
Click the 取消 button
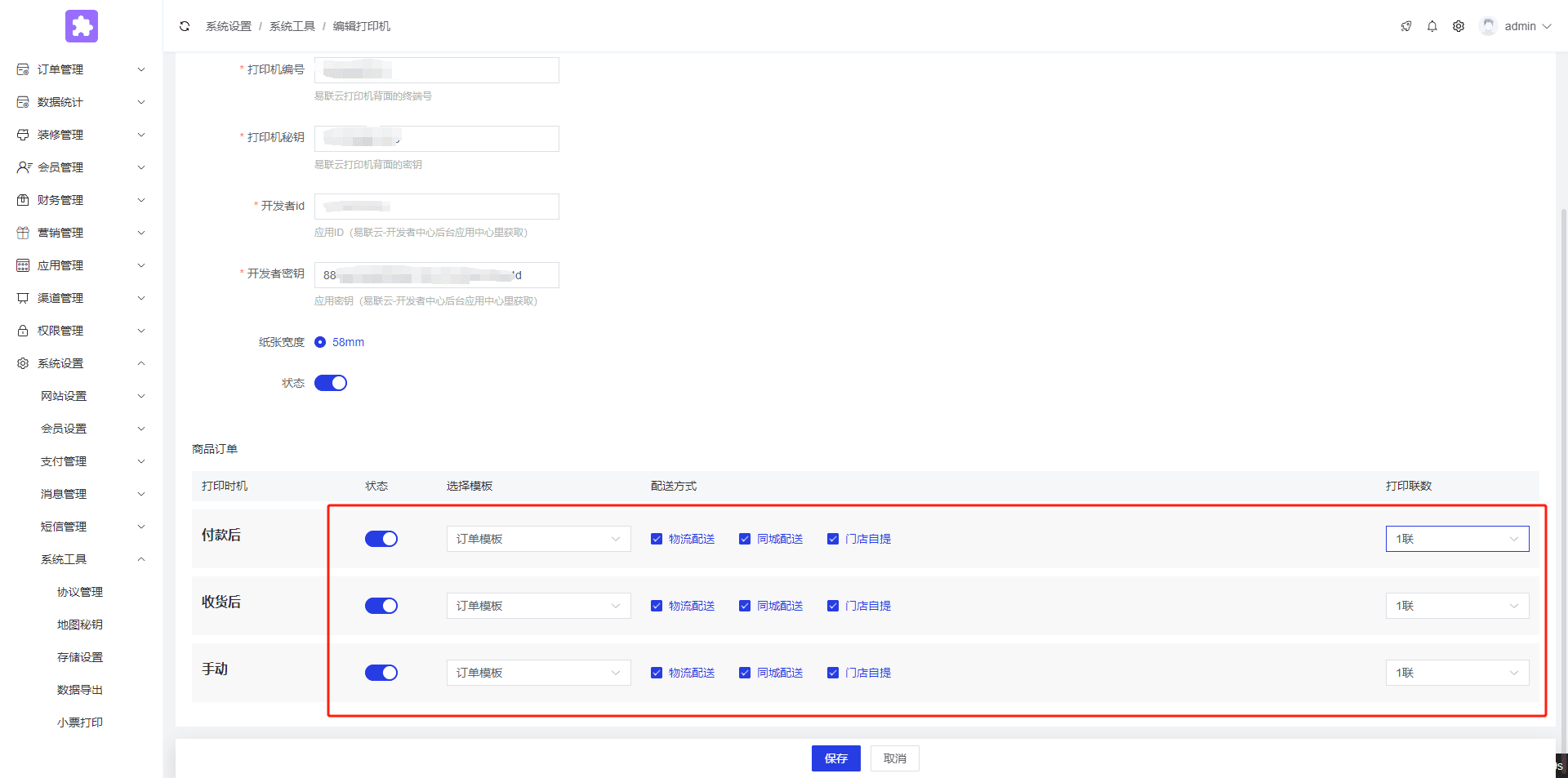(894, 758)
